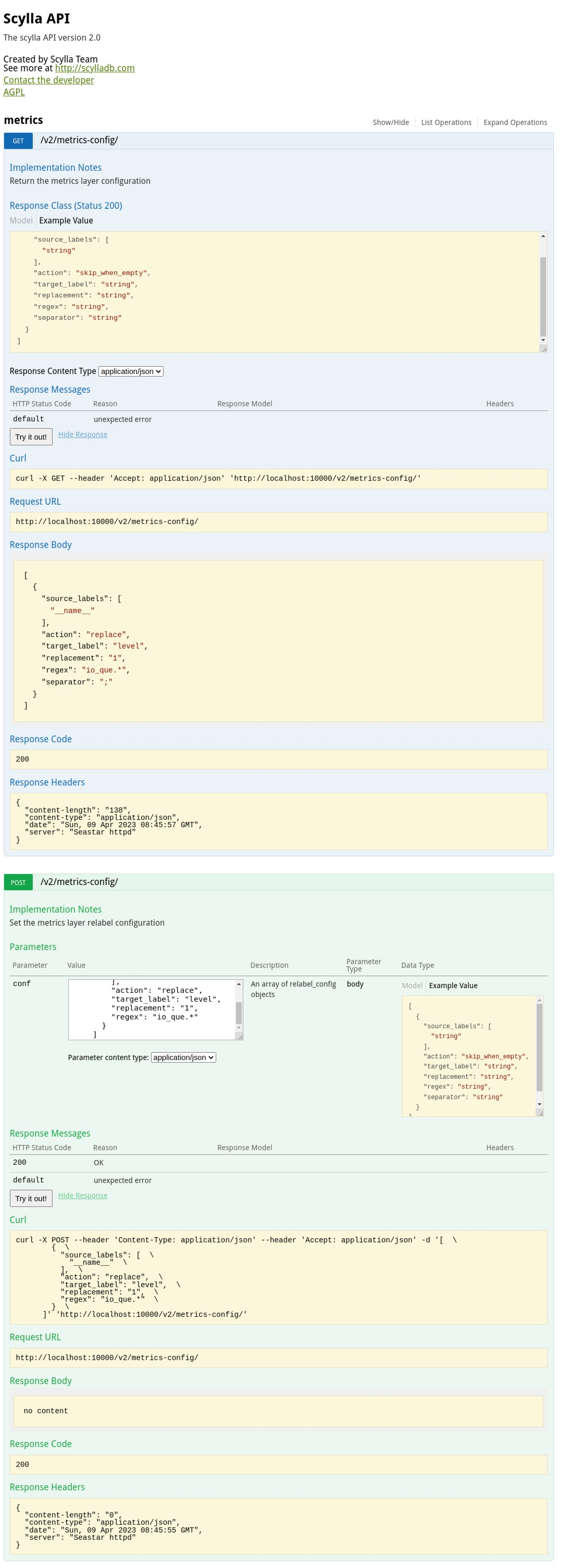This screenshot has width=568, height=1568.
Task: Click the Contact the developer link
Action: (48, 80)
